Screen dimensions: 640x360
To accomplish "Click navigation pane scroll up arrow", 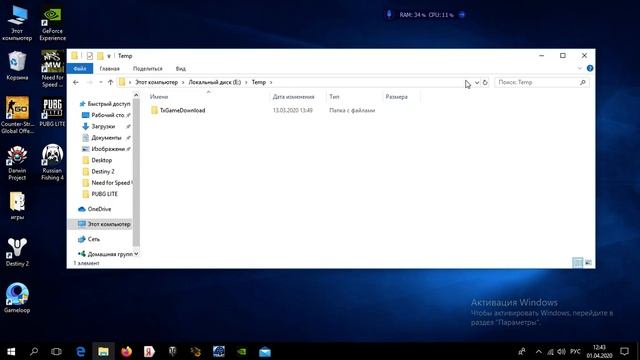I will (x=136, y=95).
